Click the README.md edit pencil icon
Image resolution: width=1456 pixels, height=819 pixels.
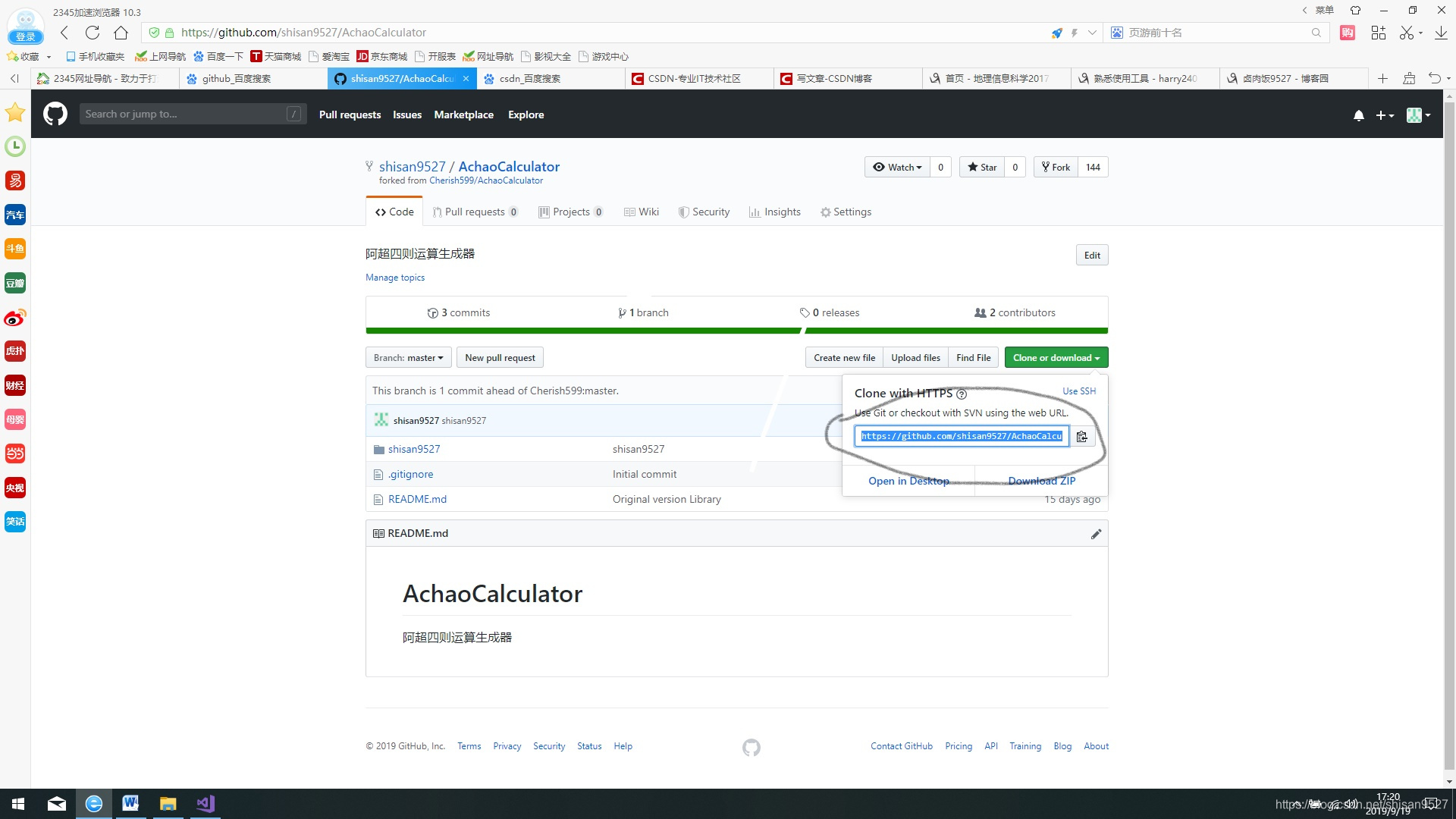coord(1096,534)
